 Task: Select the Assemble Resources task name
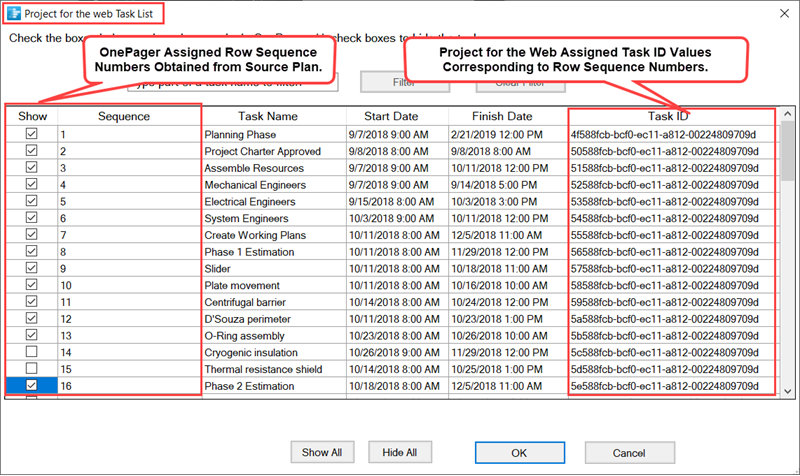click(x=254, y=168)
